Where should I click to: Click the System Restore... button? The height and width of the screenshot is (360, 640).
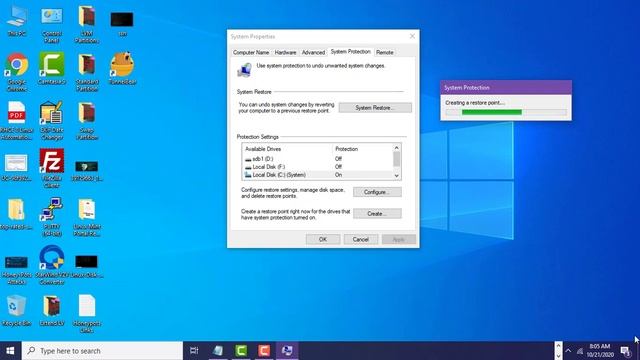[x=375, y=108]
